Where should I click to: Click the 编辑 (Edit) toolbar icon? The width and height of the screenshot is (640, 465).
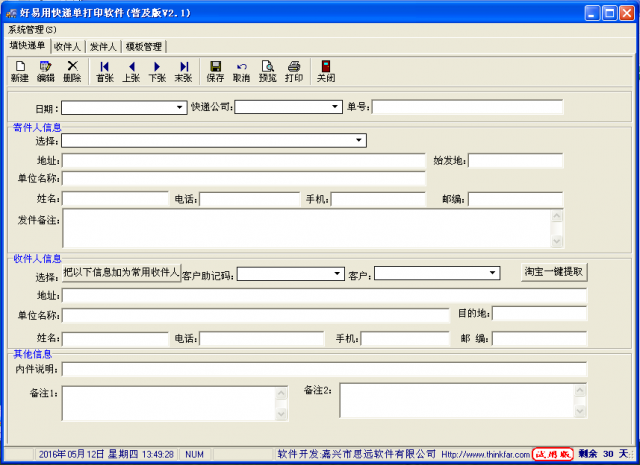coord(46,71)
